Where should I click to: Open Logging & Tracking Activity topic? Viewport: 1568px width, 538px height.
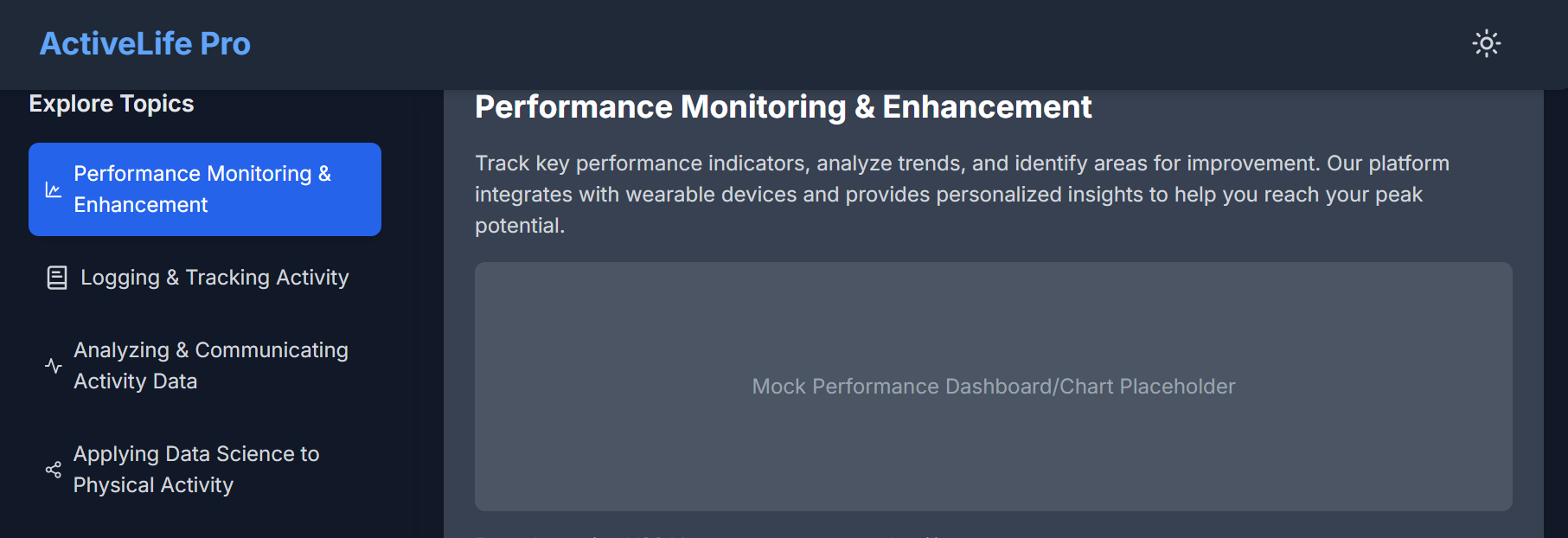(x=214, y=278)
